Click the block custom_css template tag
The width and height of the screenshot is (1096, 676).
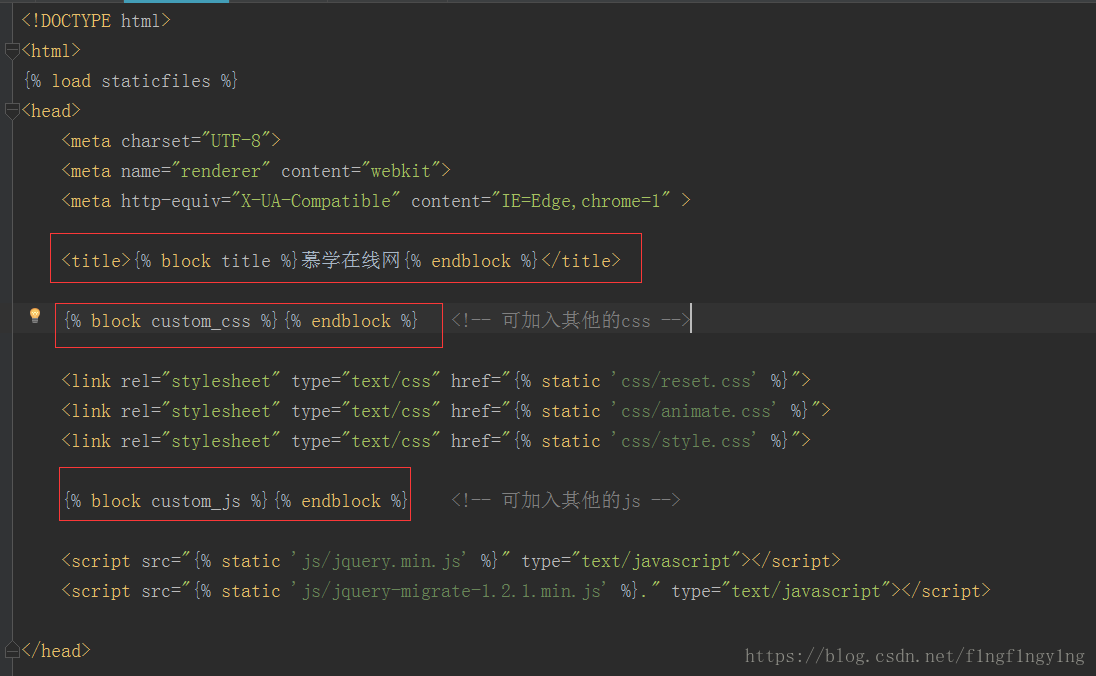tap(240, 321)
